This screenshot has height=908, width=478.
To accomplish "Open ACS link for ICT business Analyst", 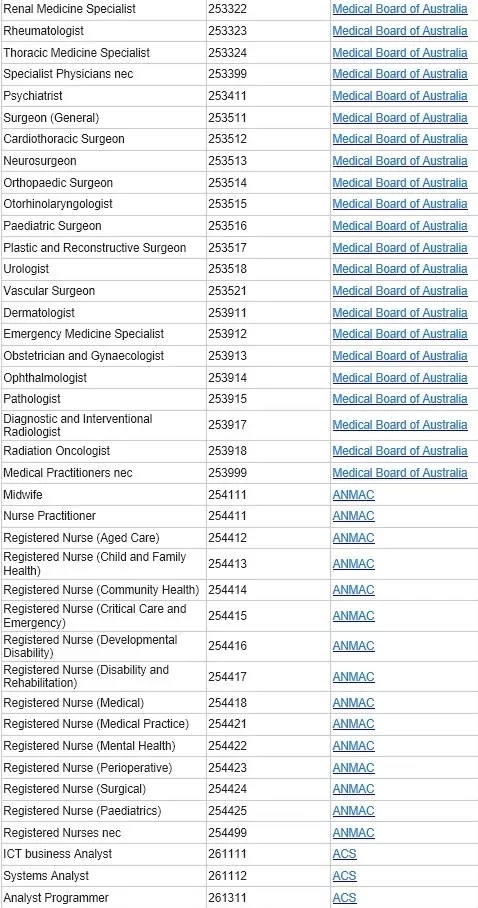I will click(345, 854).
